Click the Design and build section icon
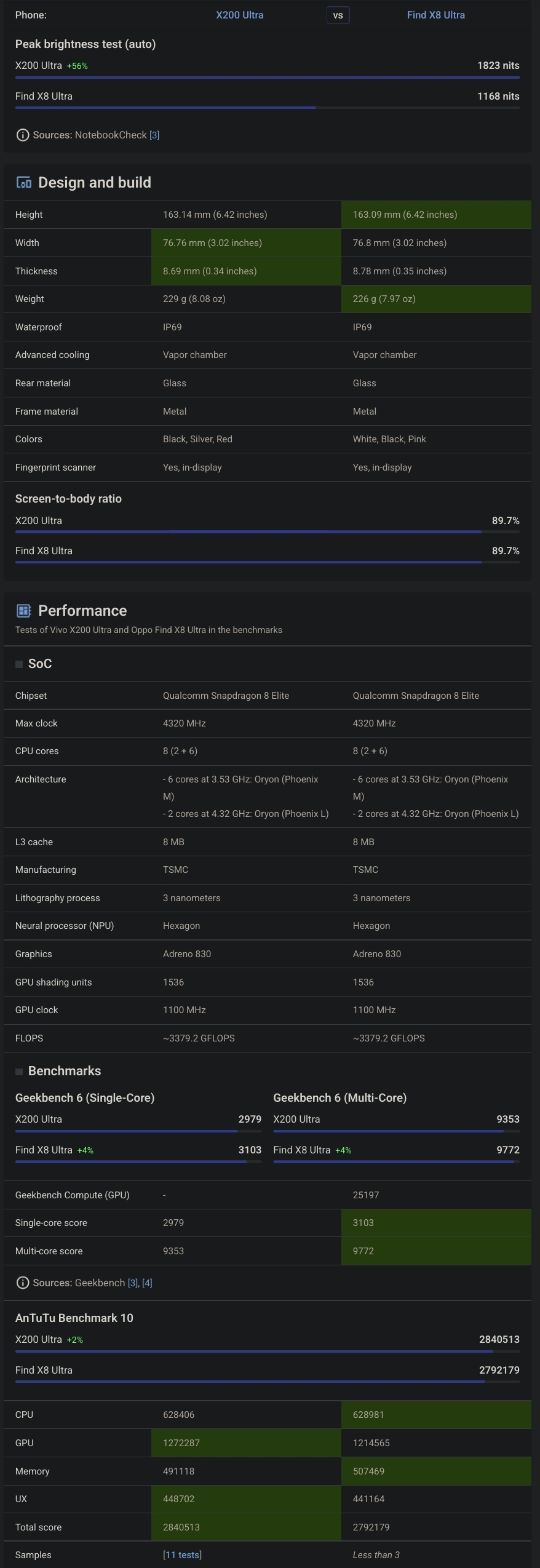 23,182
